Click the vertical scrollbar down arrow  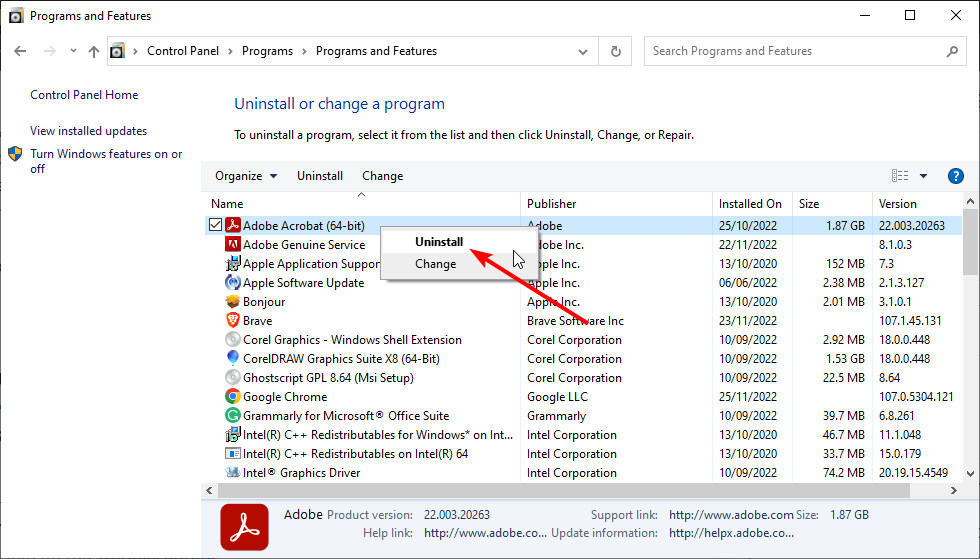tap(970, 473)
